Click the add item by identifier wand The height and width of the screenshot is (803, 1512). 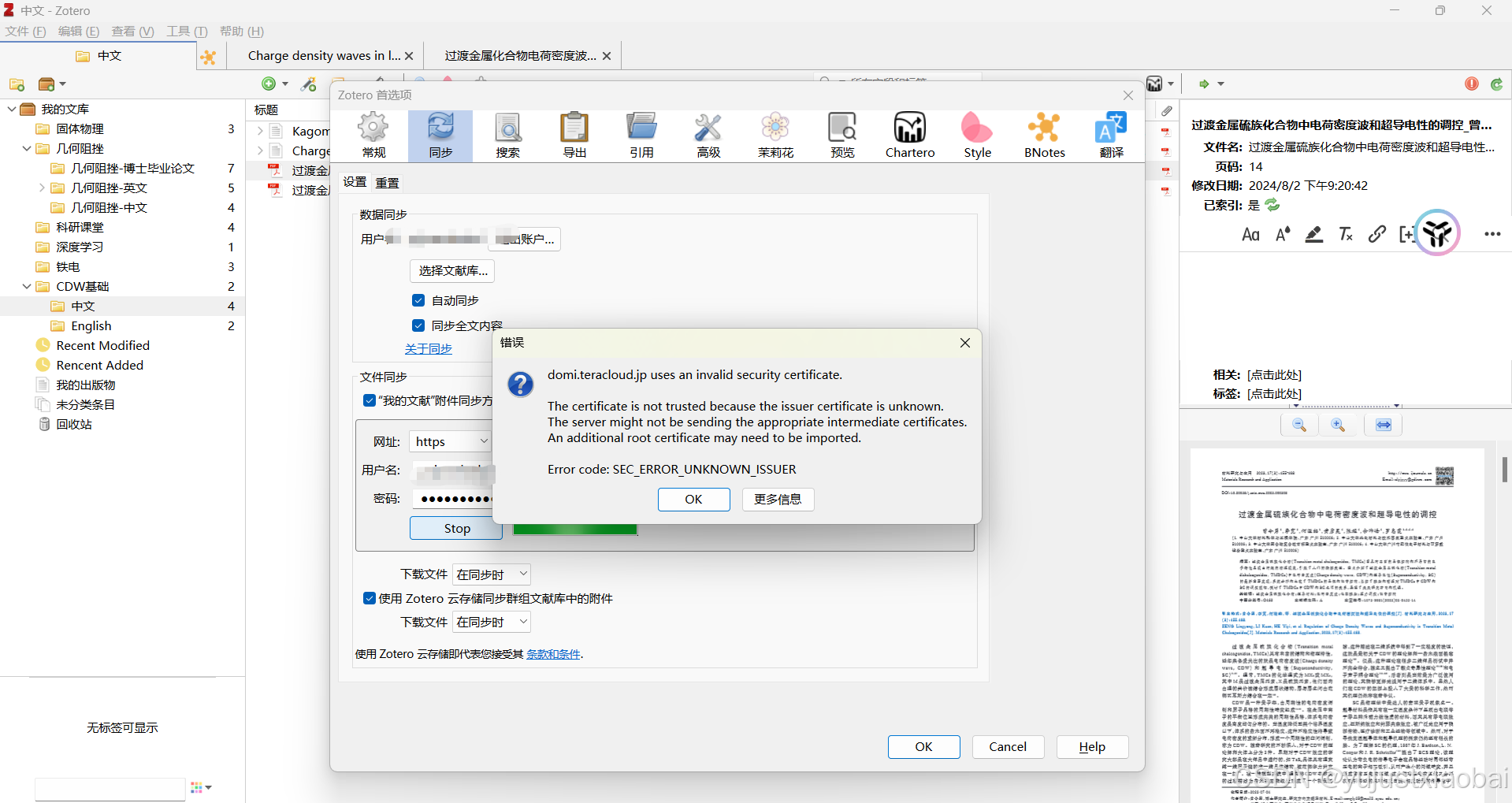point(309,84)
